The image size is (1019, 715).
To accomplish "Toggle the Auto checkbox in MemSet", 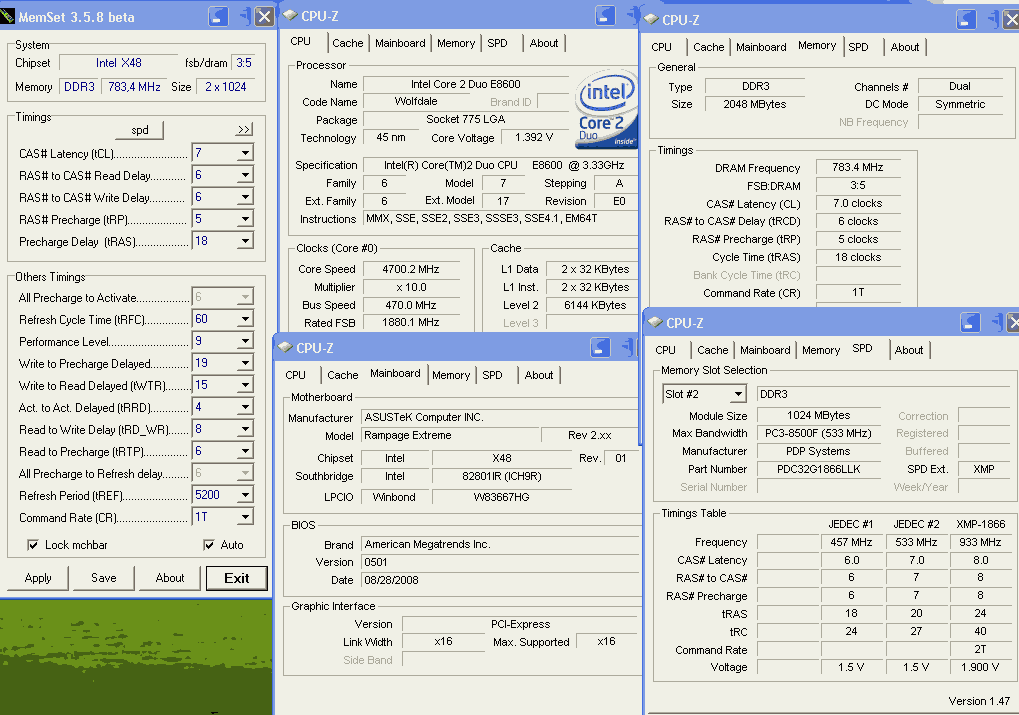I will click(x=209, y=545).
